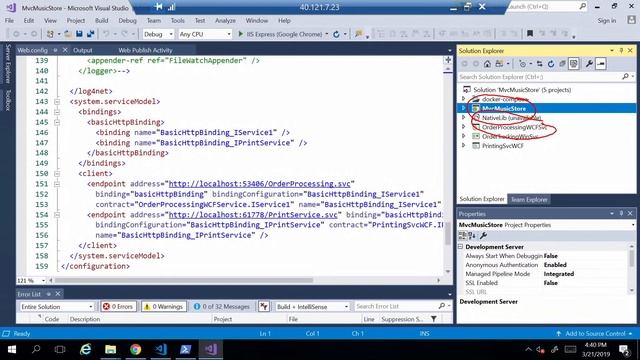Screen dimensions: 640x360
Task: Open the Properties wrench in Solution Explorer toolbar
Action: [x=589, y=64]
